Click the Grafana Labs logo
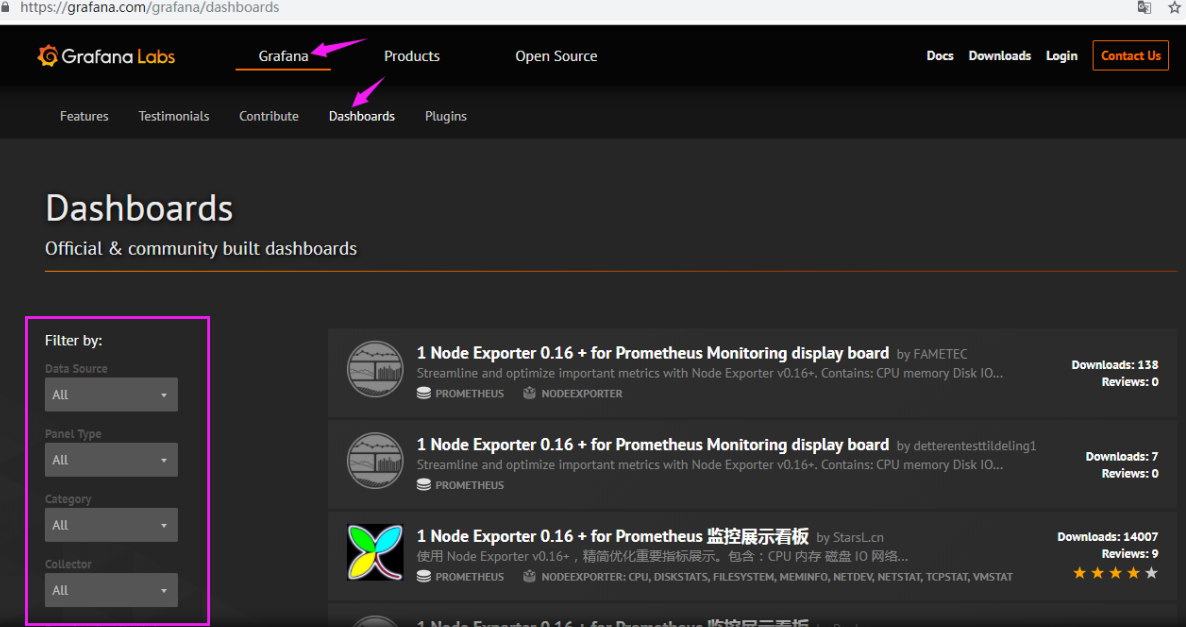 pos(106,56)
